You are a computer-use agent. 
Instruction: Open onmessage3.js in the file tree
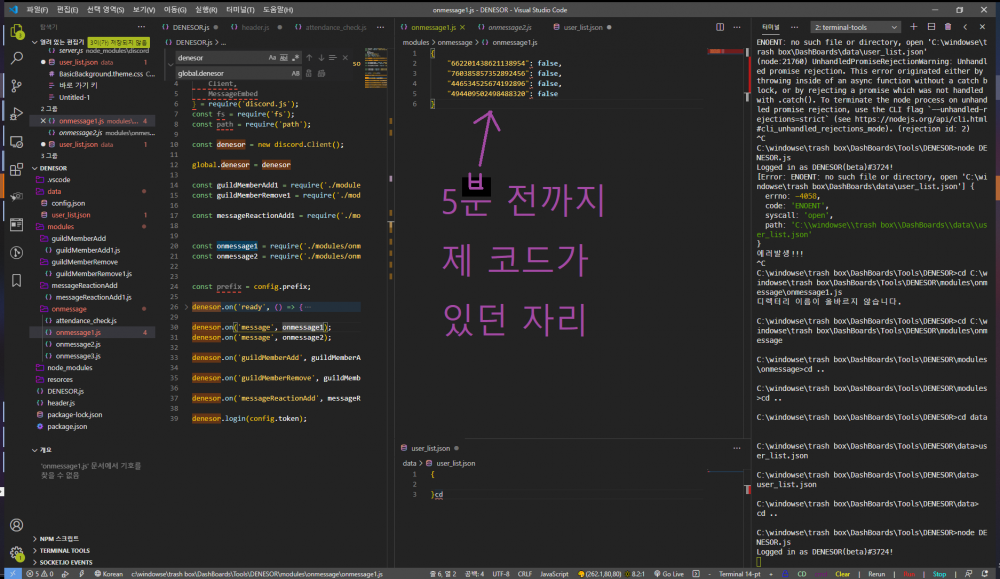[78, 356]
